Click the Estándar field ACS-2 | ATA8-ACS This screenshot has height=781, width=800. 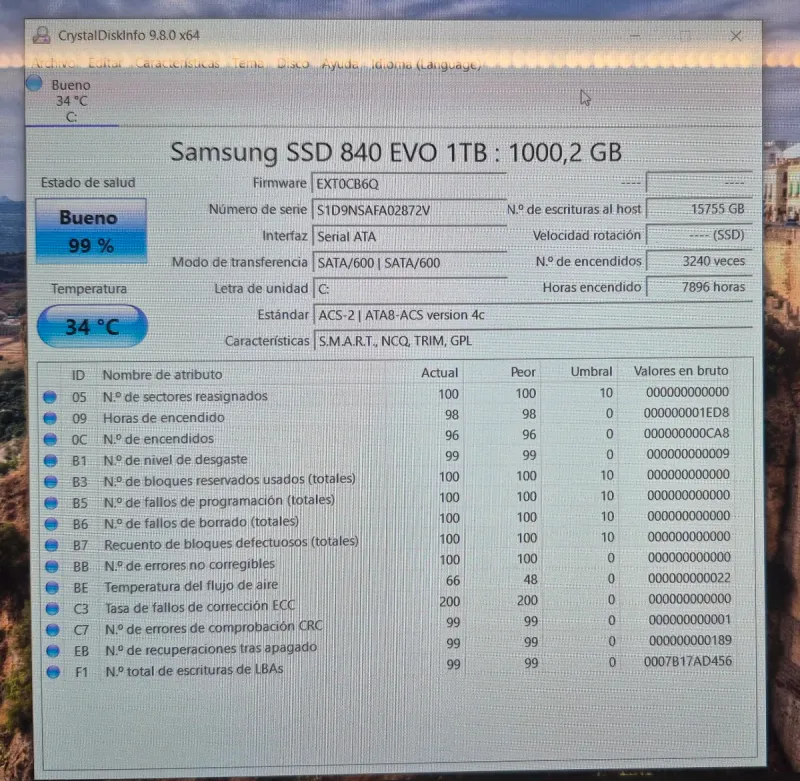tap(533, 315)
